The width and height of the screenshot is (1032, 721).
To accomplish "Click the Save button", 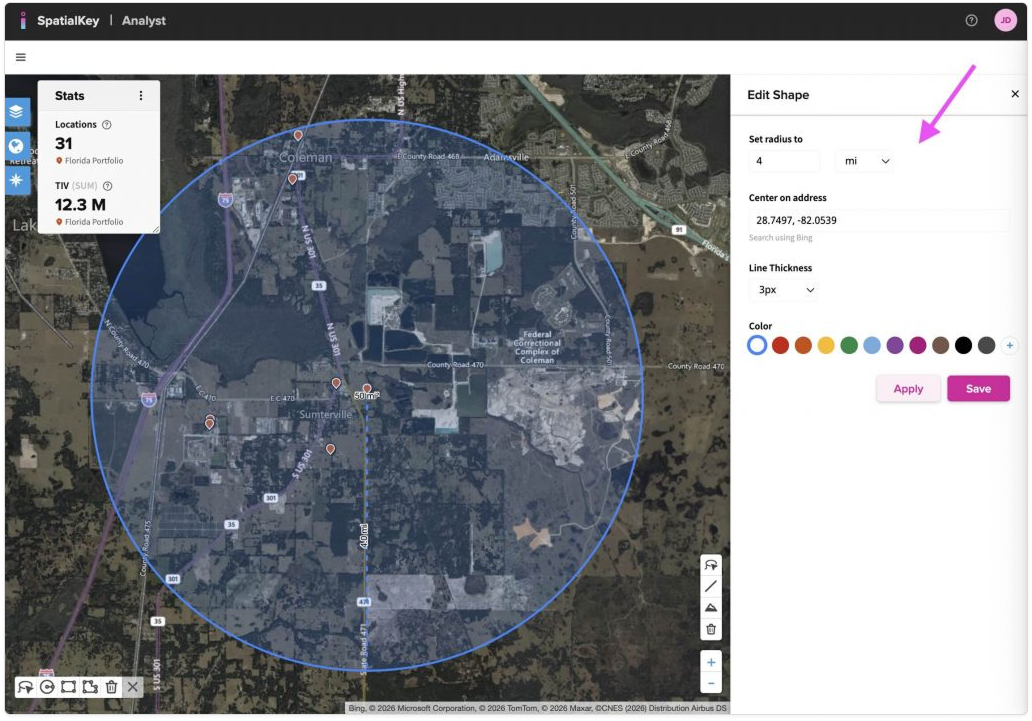I will (978, 389).
